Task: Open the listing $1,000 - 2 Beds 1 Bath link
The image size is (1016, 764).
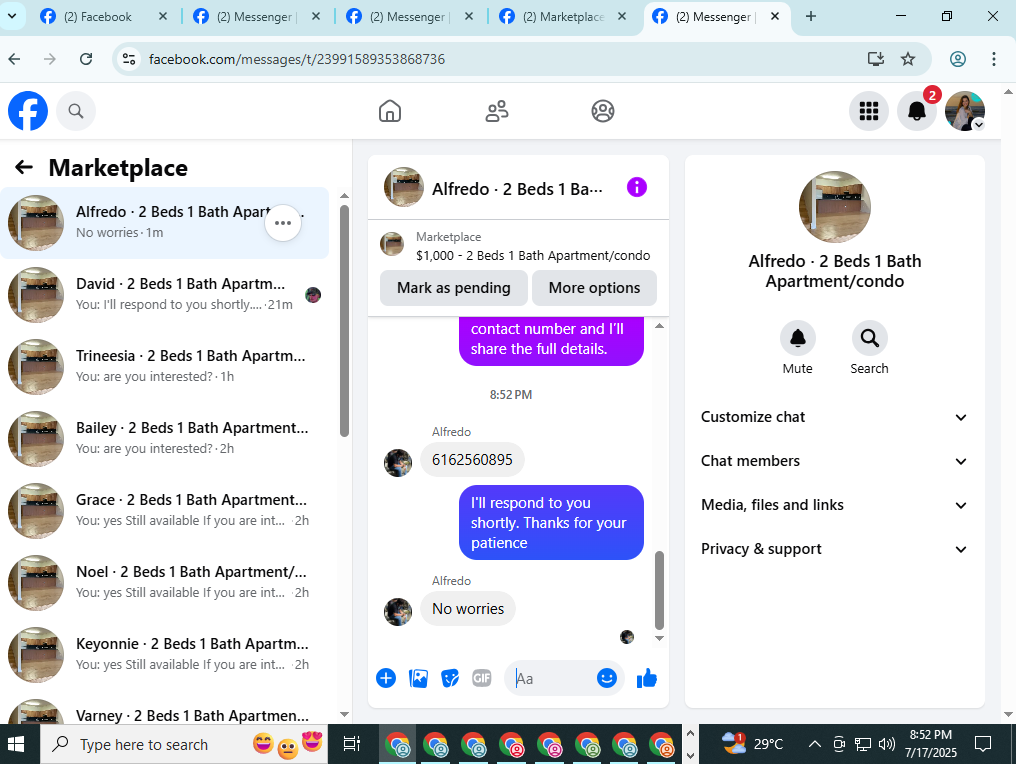Action: 533,256
